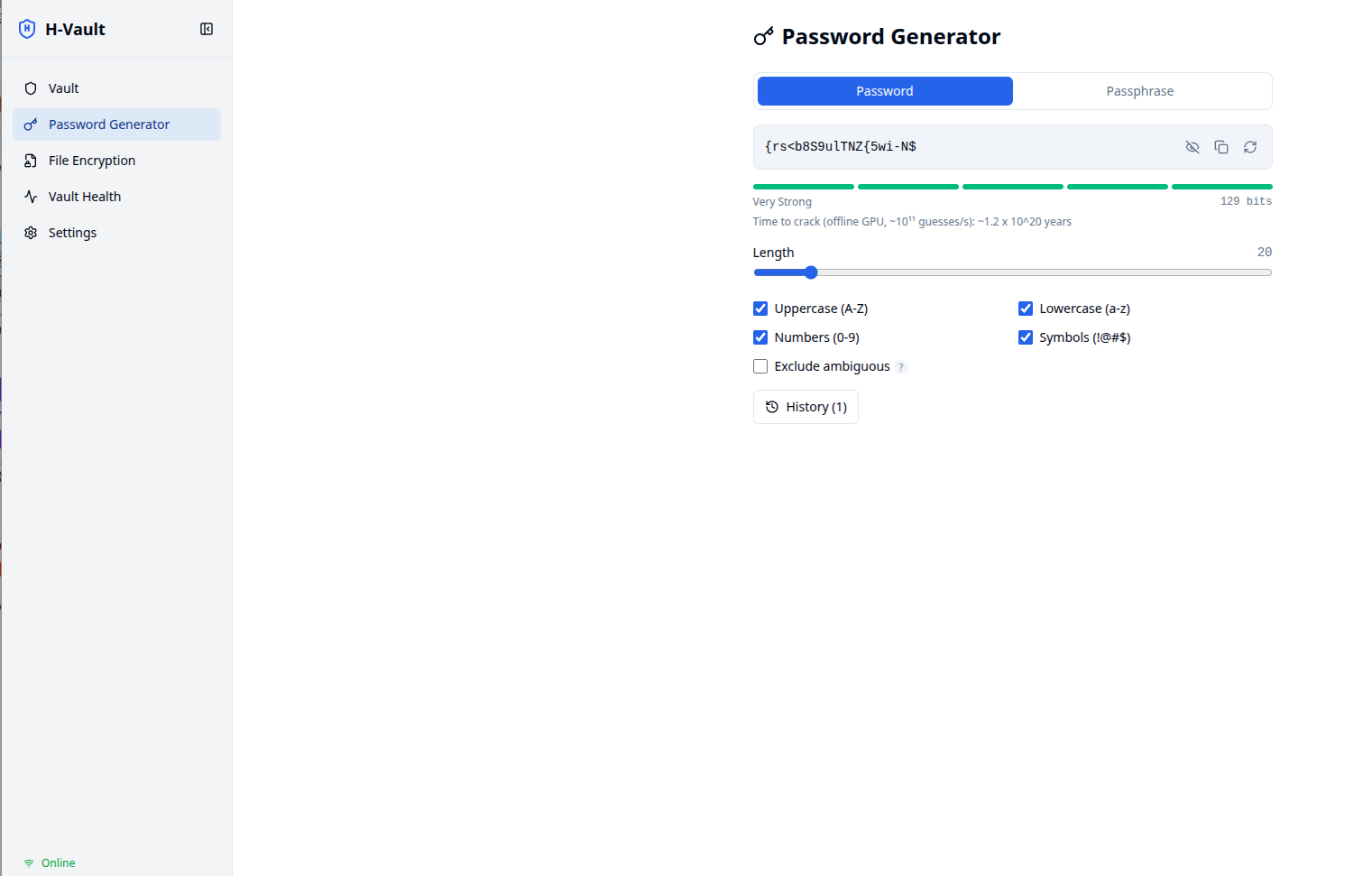
Task: Collapse the sidebar panel icon
Action: pyautogui.click(x=207, y=29)
